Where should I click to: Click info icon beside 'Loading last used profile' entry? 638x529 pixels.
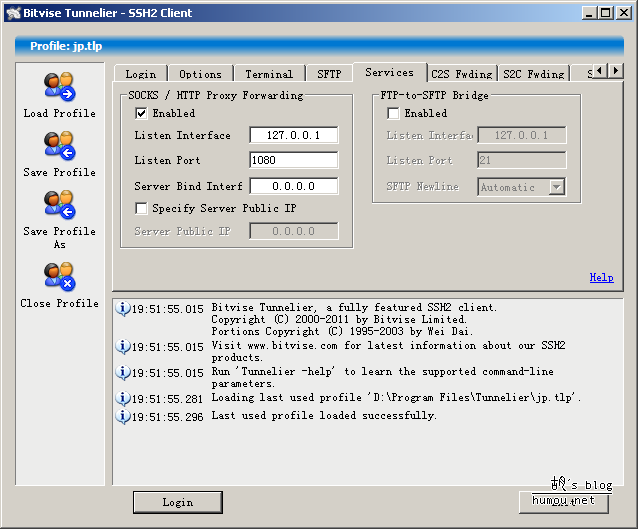122,398
